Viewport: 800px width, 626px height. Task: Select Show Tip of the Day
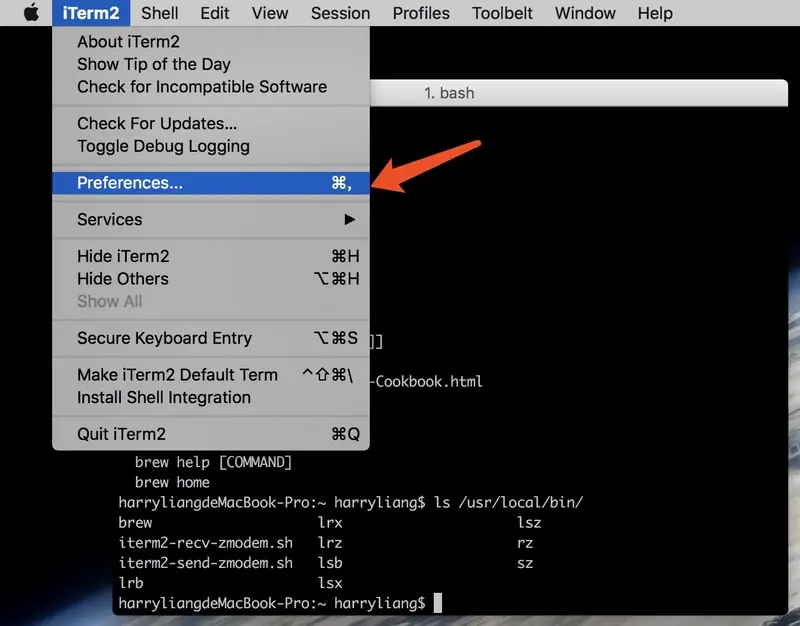(211, 64)
